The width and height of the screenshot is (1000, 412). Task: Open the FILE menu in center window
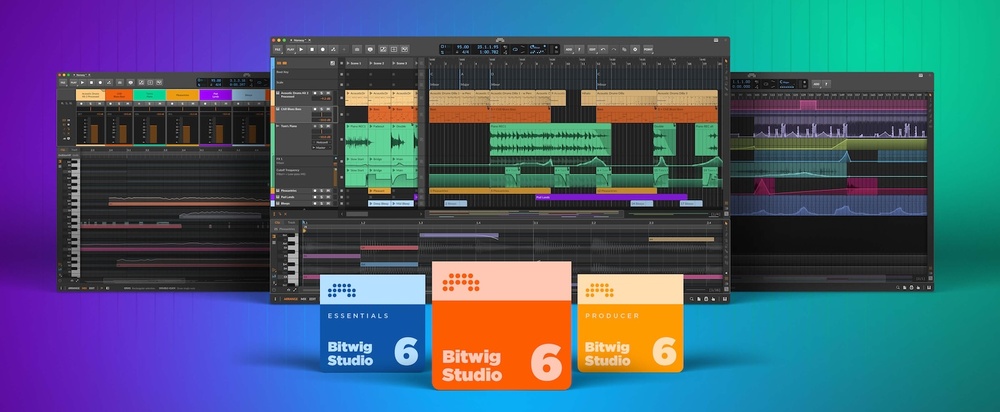(277, 48)
